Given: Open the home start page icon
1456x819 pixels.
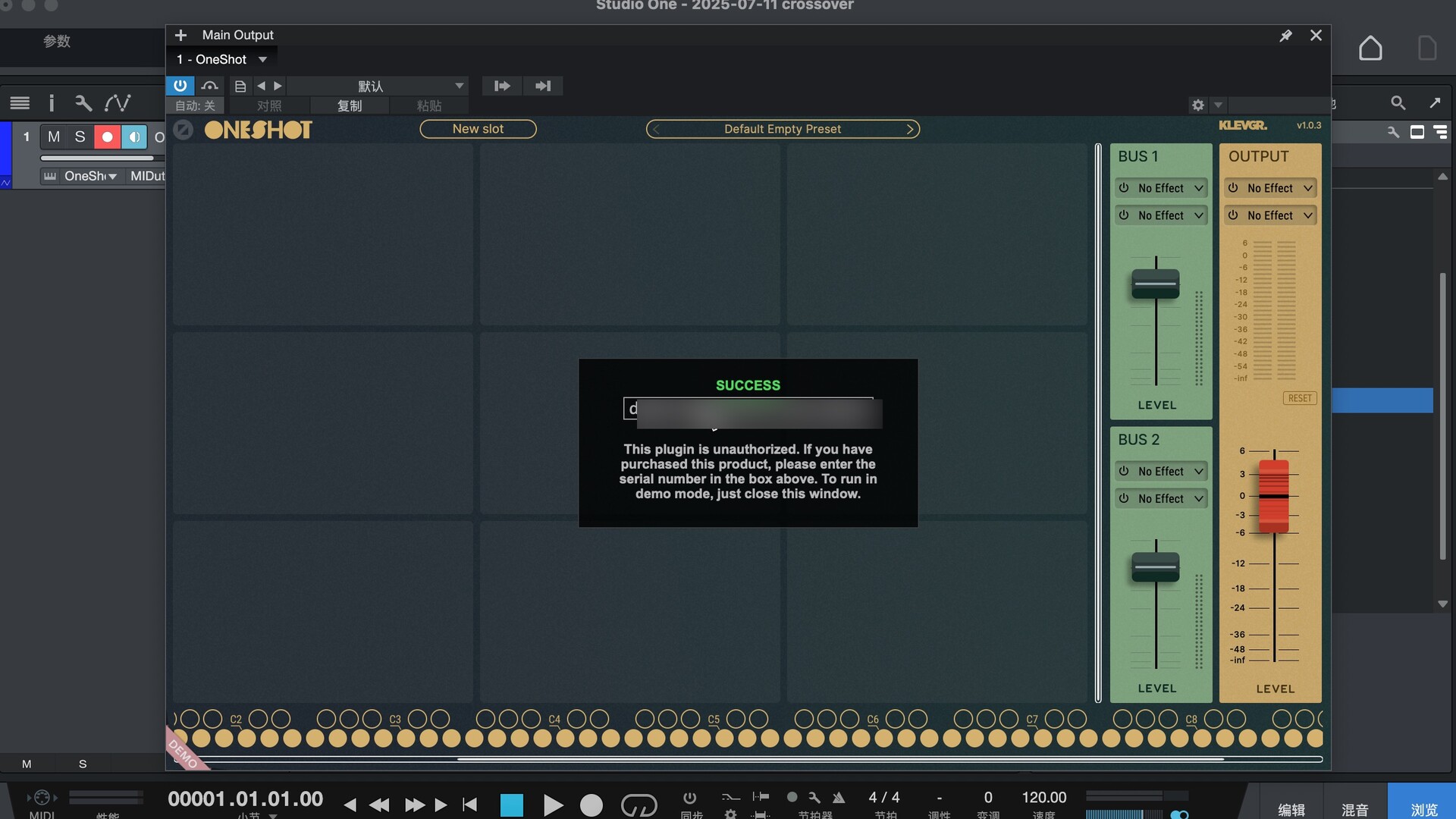Looking at the screenshot, I should (x=1370, y=49).
